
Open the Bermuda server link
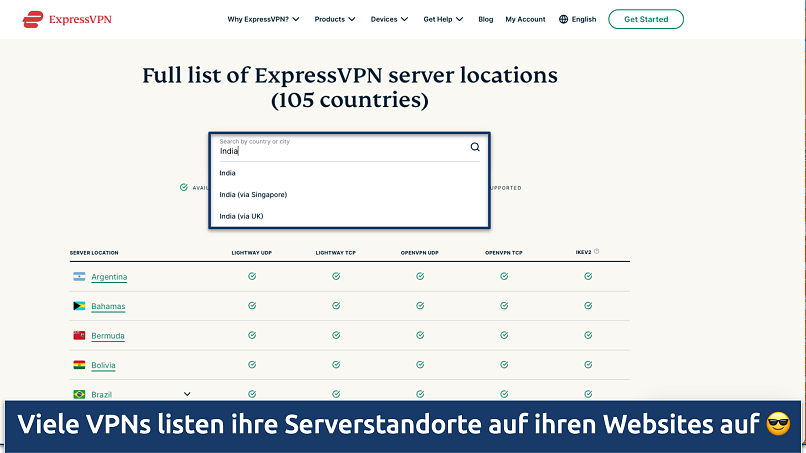click(107, 336)
